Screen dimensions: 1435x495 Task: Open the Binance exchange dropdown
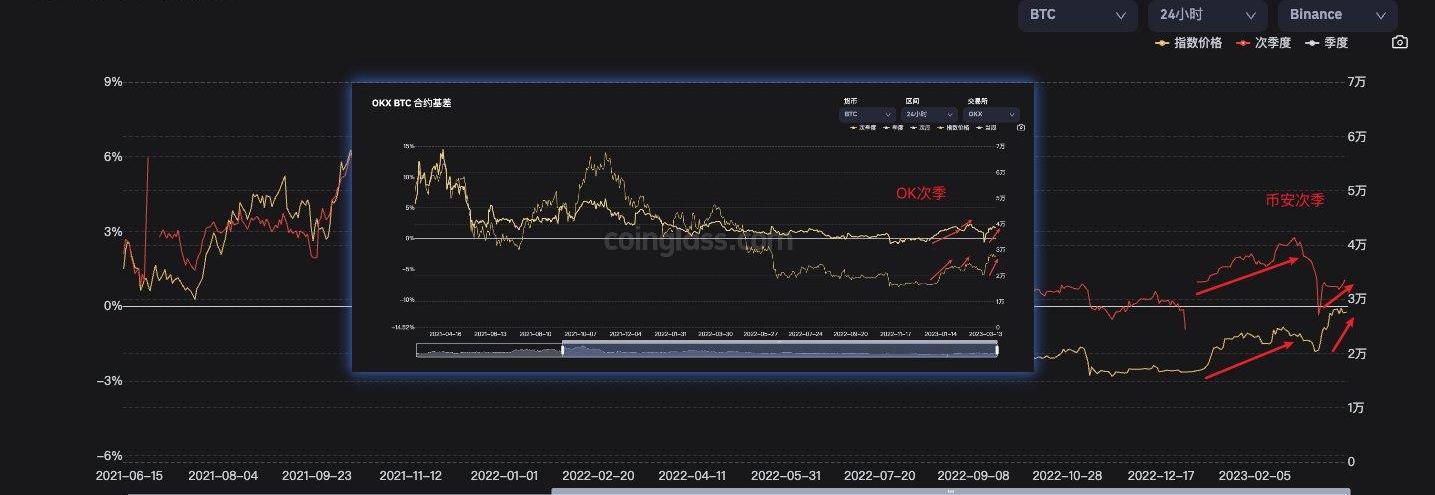pyautogui.click(x=1337, y=15)
